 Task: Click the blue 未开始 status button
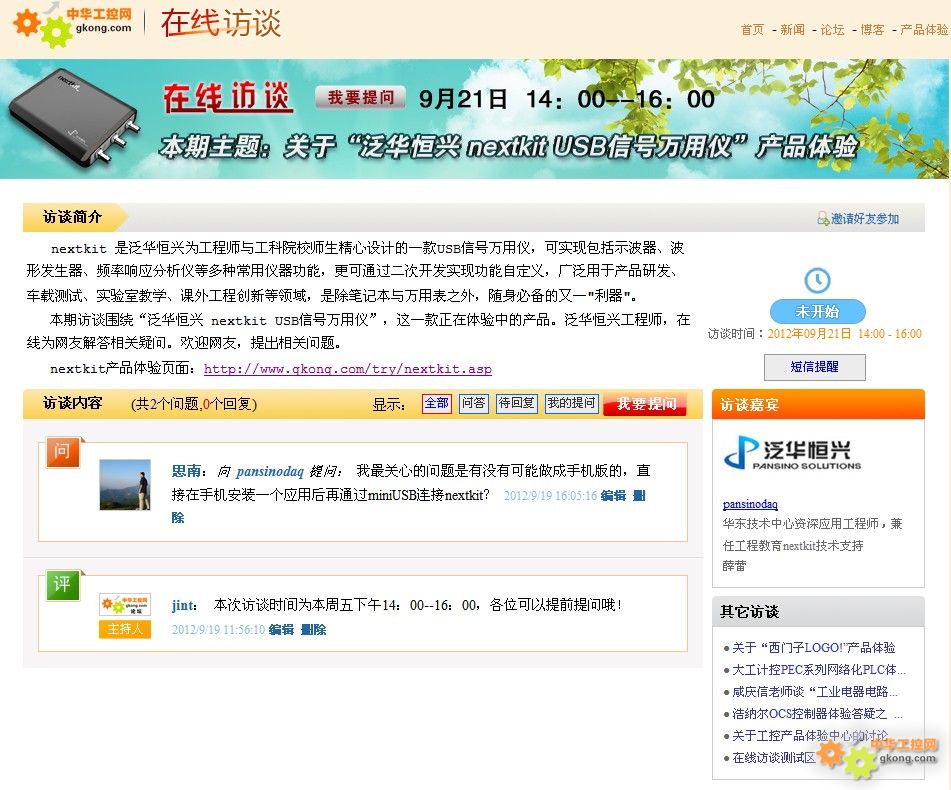pos(818,312)
